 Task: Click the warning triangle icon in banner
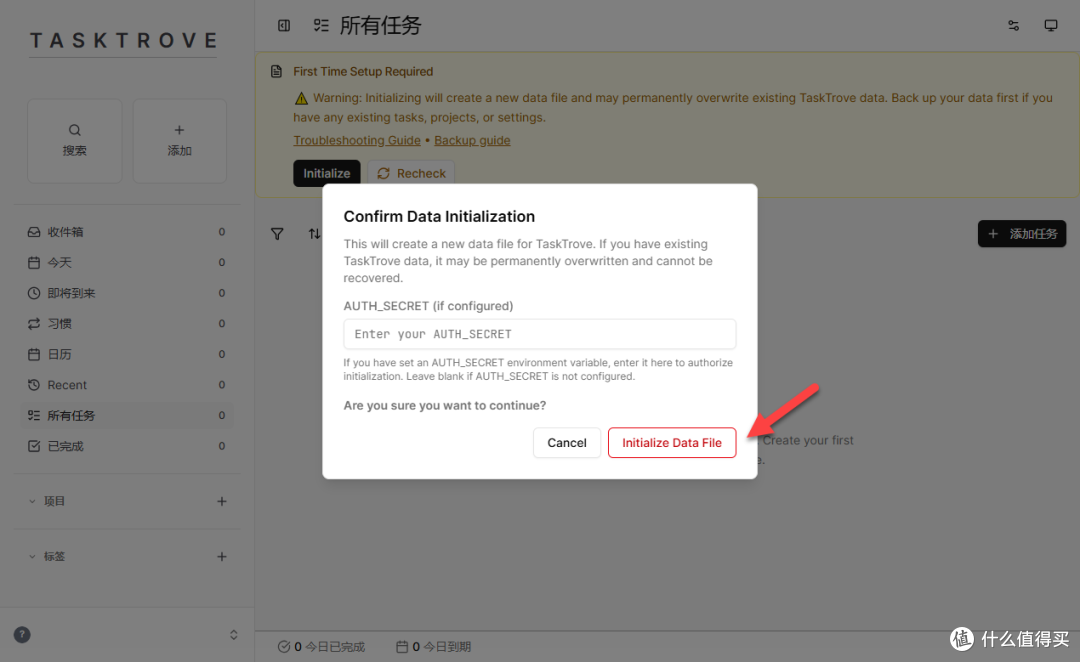click(301, 98)
